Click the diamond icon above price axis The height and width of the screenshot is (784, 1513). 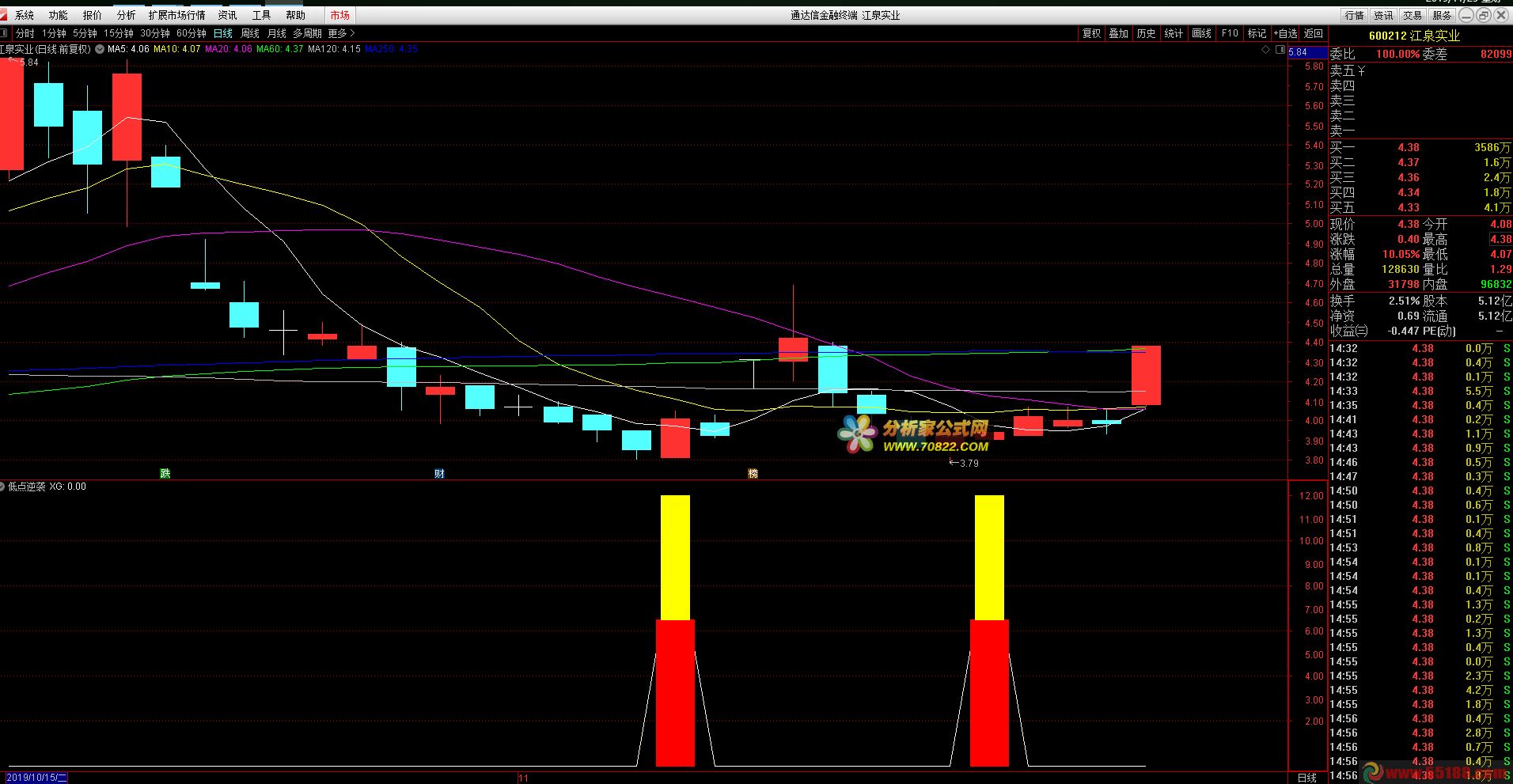[1266, 50]
